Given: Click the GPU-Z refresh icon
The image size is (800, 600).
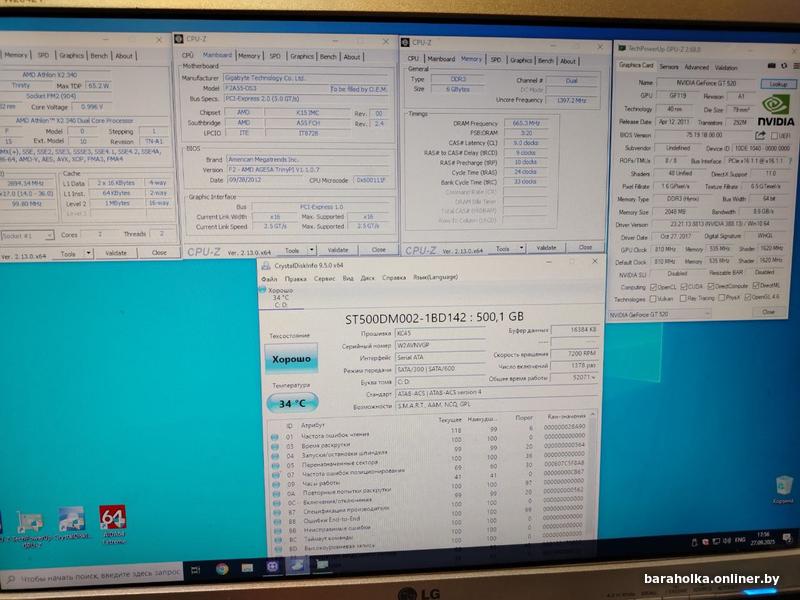Looking at the screenshot, I should tap(784, 65).
